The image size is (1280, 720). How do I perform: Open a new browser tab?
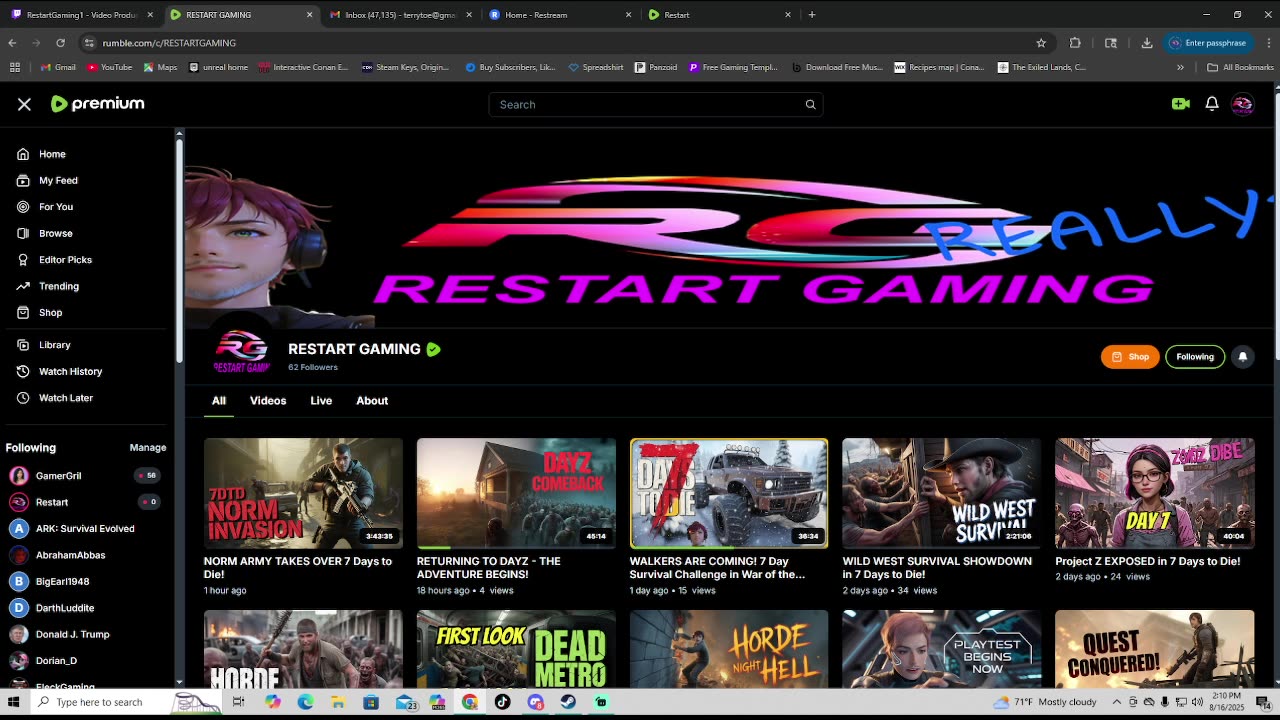coord(812,15)
